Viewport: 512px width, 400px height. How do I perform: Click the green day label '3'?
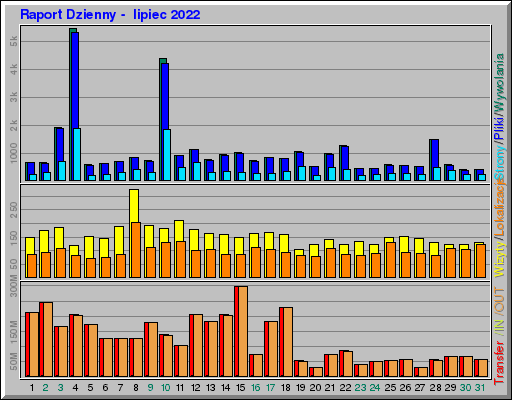60,388
